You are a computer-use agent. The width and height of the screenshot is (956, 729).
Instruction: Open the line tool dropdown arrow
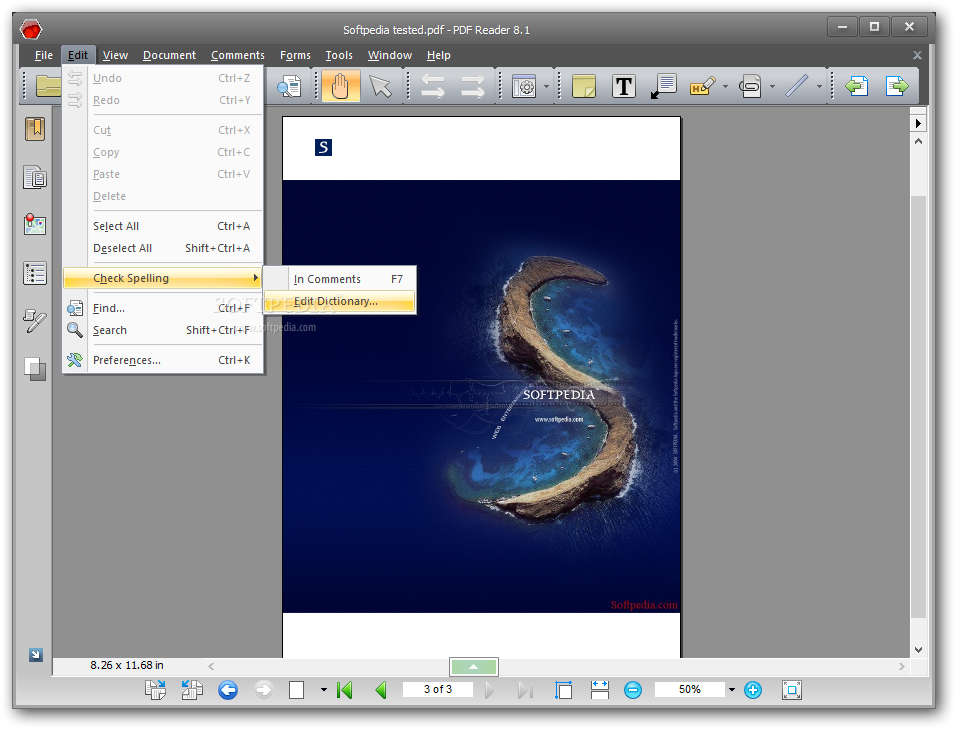pos(819,87)
